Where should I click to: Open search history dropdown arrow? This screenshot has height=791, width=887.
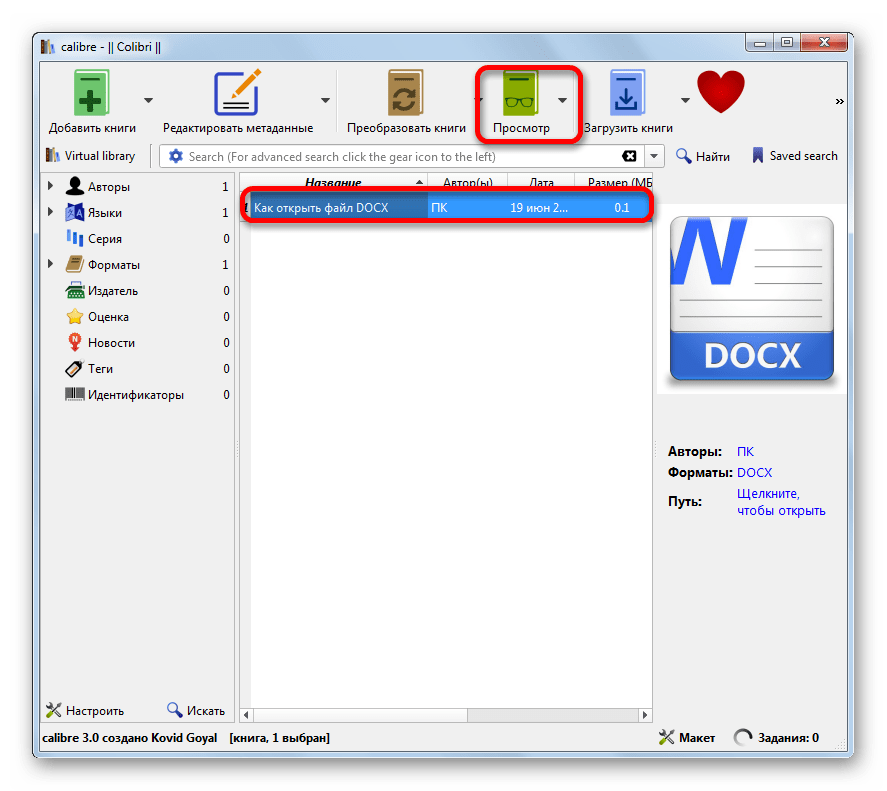[654, 156]
